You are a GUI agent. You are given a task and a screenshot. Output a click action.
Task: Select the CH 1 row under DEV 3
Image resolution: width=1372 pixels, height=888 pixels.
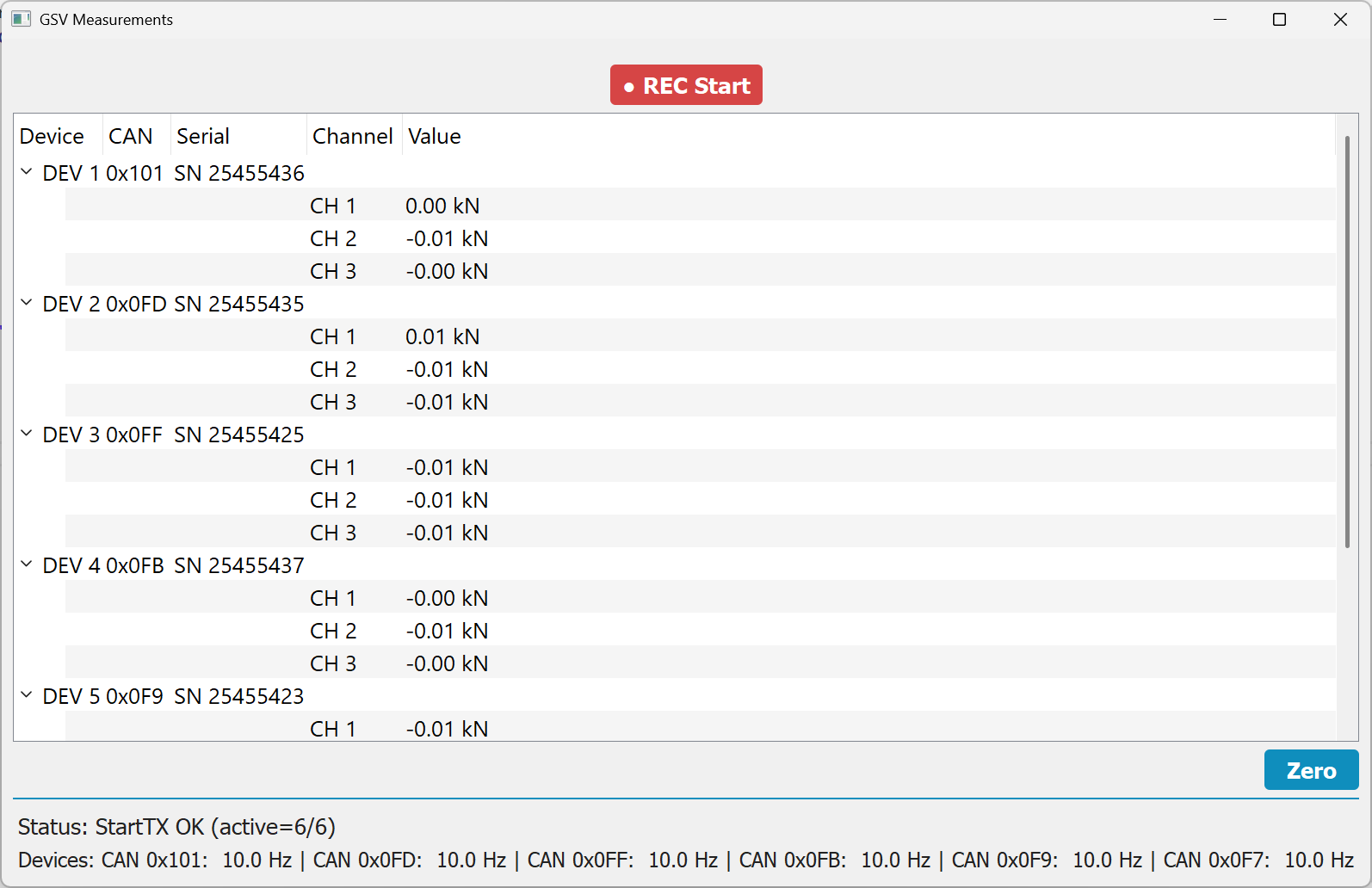(700, 467)
